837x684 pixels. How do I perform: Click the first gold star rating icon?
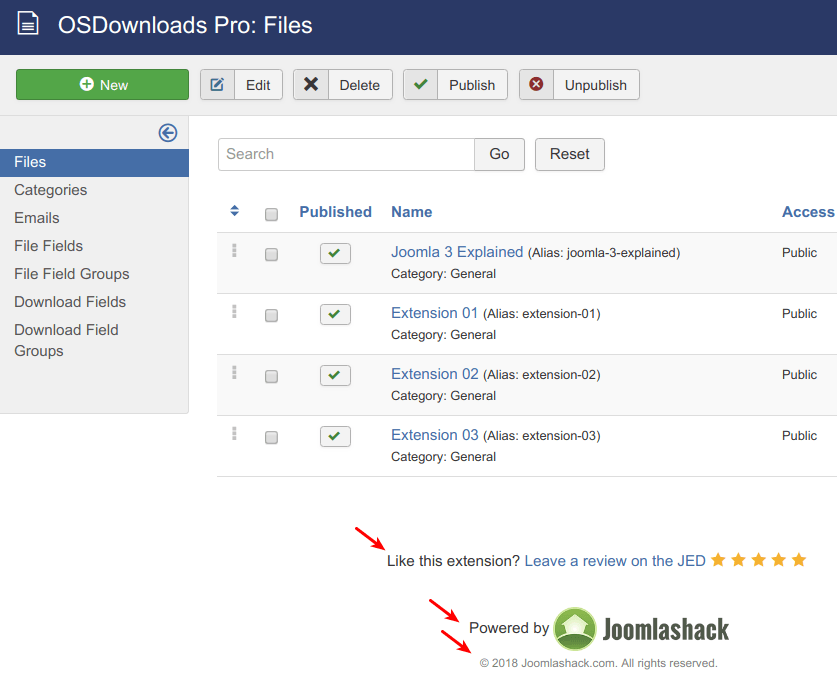(718, 560)
